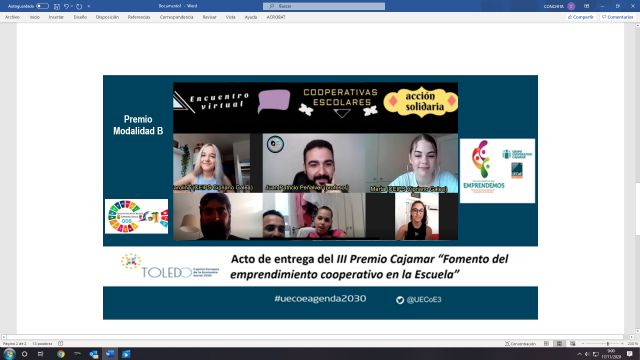Image resolution: width=640 pixels, height=360 pixels.
Task: Click the Buscar search box
Action: tap(324, 6)
